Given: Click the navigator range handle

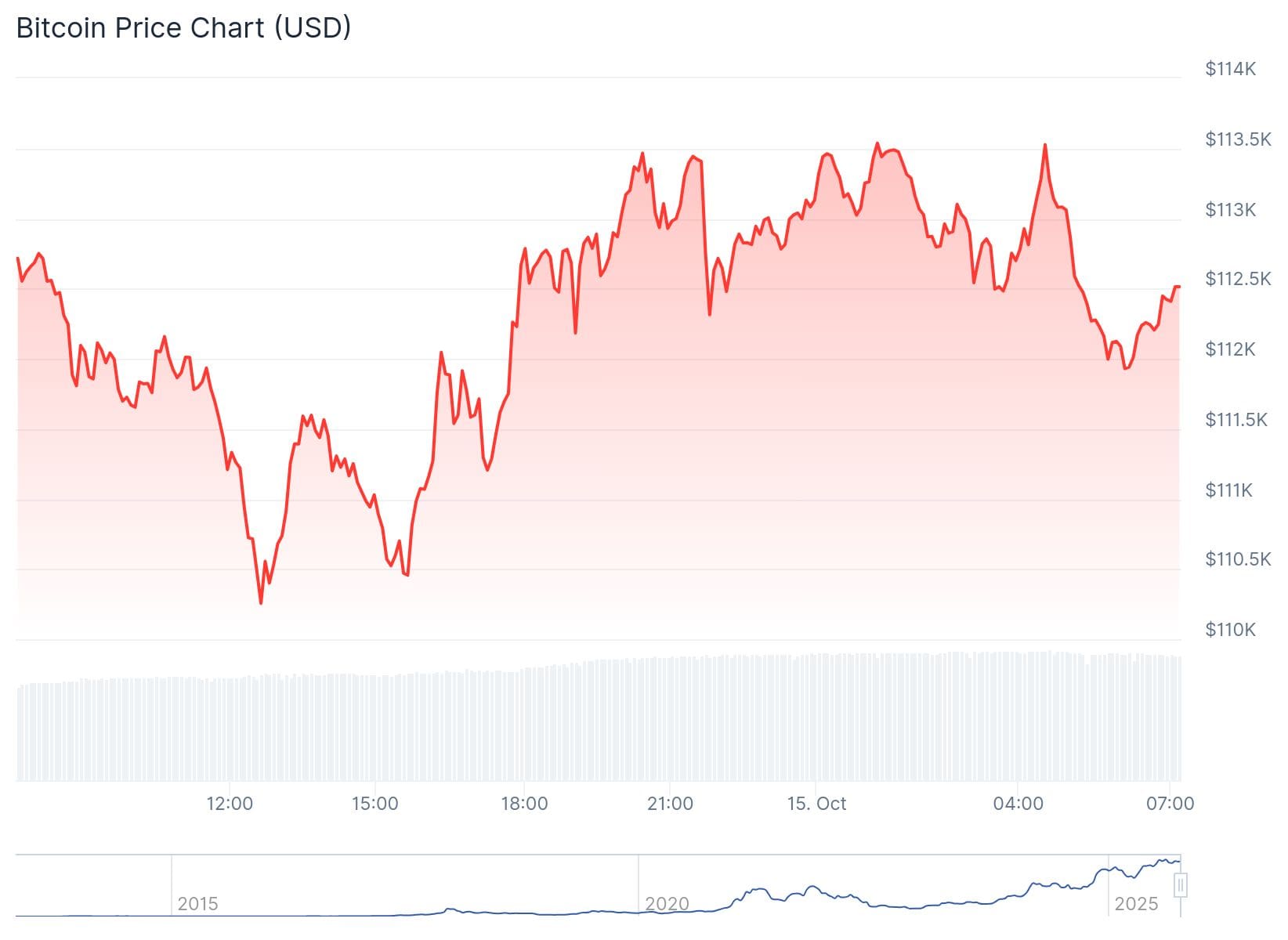Looking at the screenshot, I should tap(1181, 885).
